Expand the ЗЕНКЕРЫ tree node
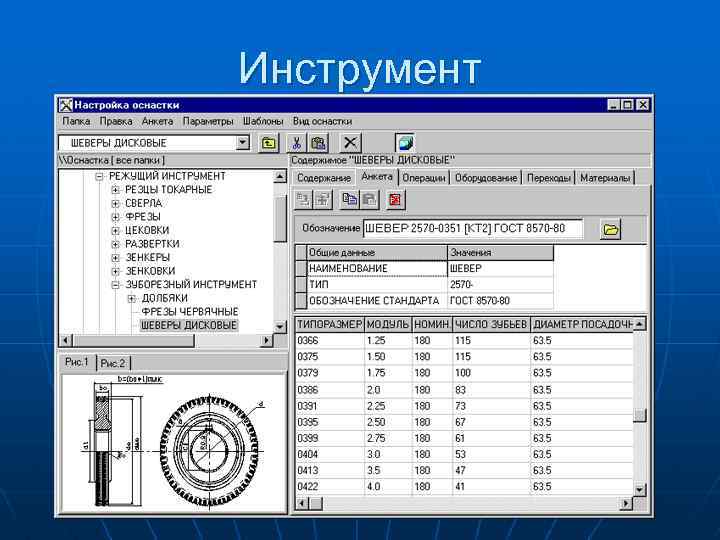 tap(115, 258)
